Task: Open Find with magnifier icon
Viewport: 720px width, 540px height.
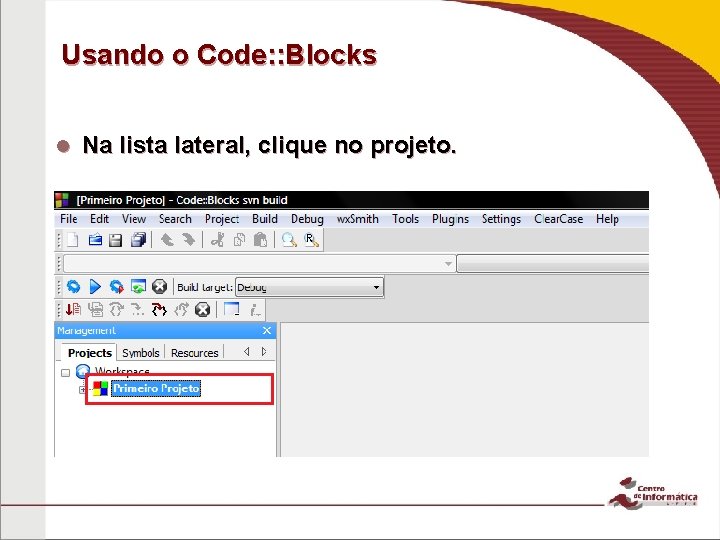Action: pos(289,240)
